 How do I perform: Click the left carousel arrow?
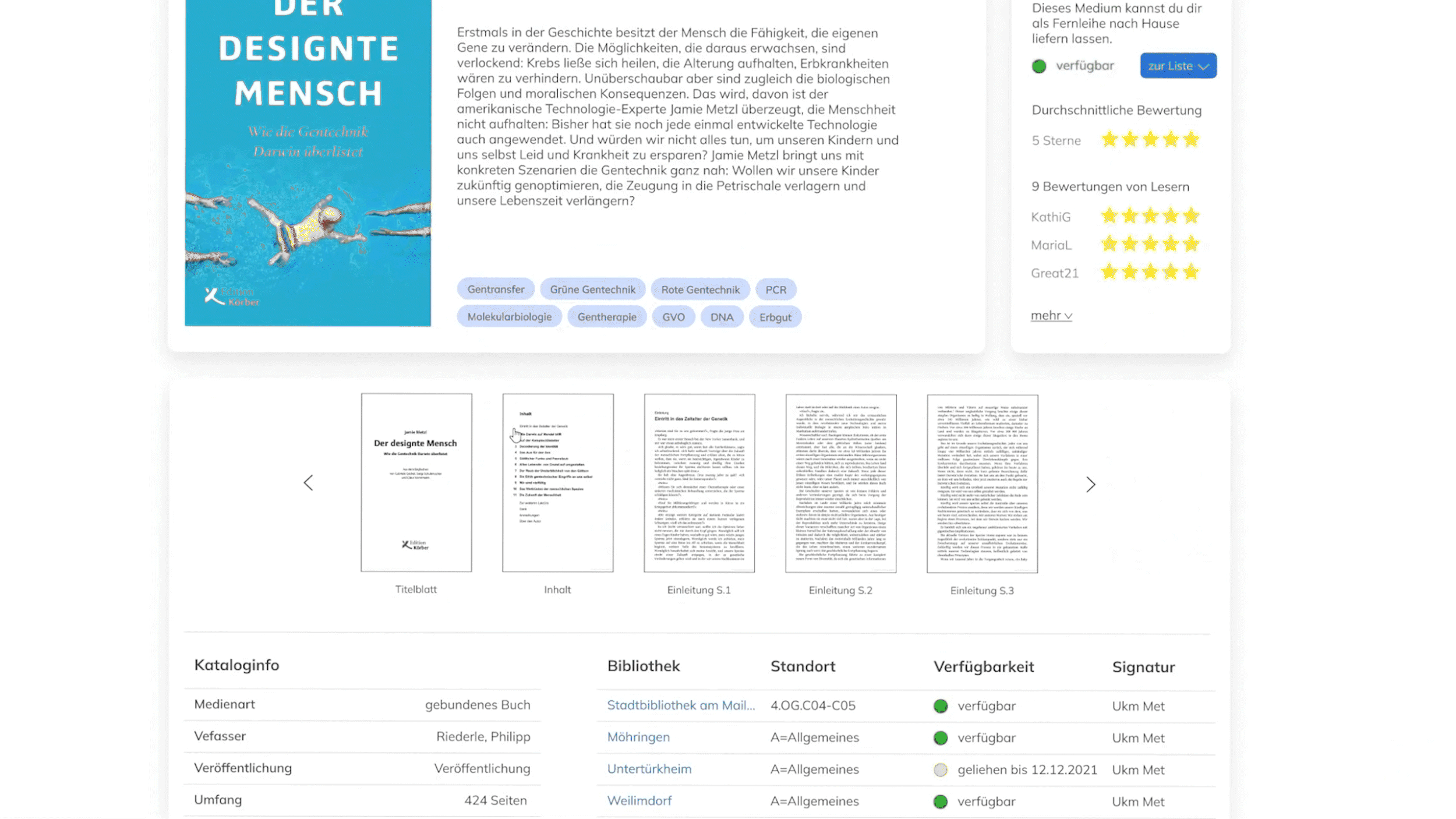[x=308, y=483]
